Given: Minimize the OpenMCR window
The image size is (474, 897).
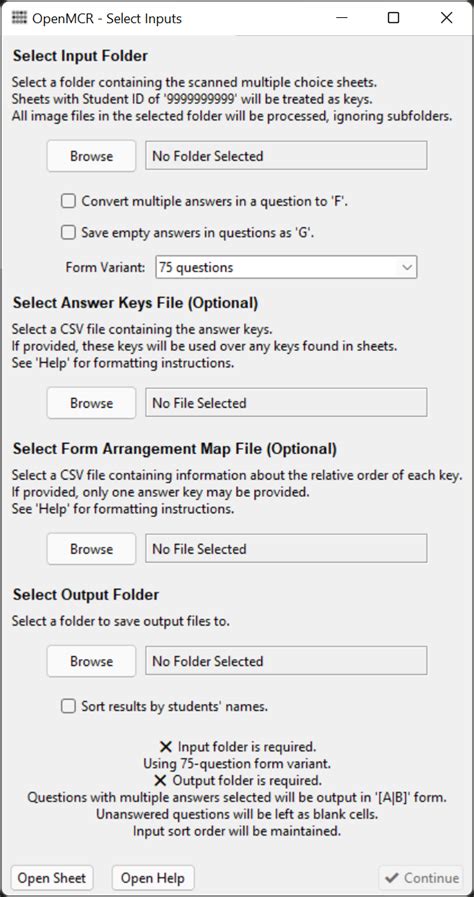Looking at the screenshot, I should pyautogui.click(x=342, y=18).
